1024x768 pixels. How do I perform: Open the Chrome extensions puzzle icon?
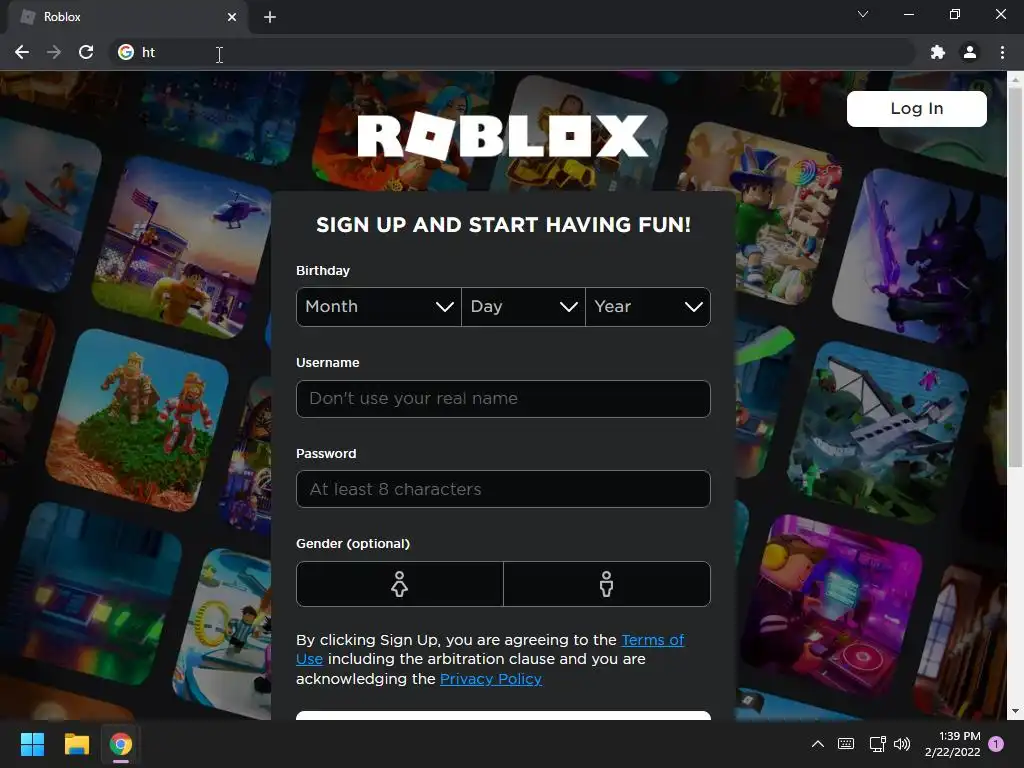click(938, 52)
